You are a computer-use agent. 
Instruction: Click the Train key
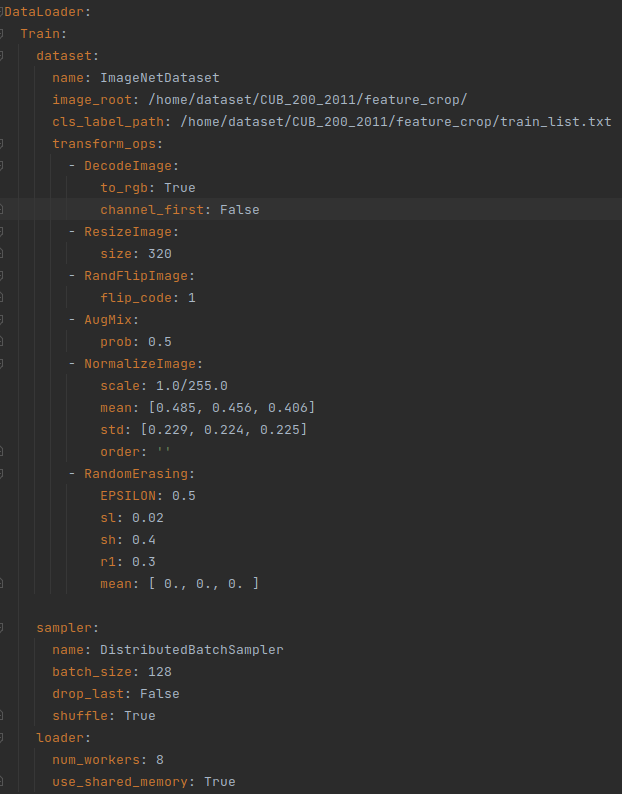(40, 34)
